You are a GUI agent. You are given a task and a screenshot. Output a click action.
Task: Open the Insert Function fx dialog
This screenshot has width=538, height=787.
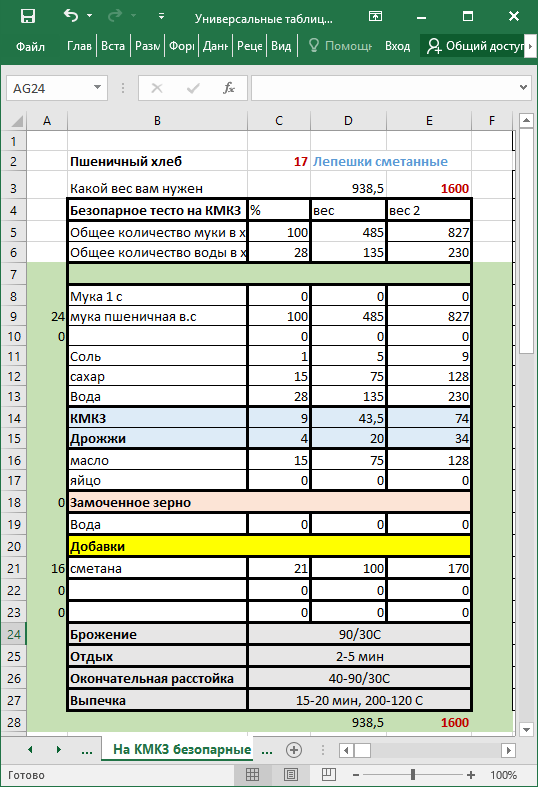point(229,88)
